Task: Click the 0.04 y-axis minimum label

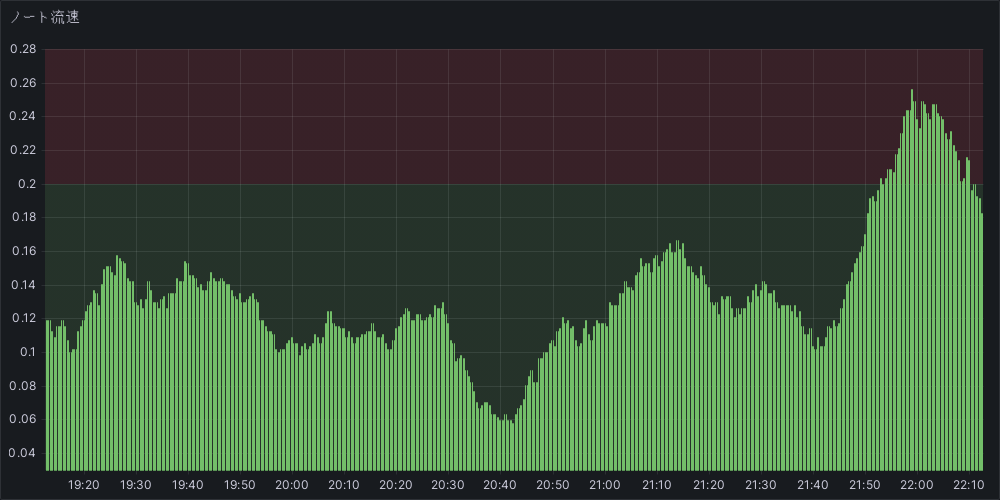Action: [23, 453]
